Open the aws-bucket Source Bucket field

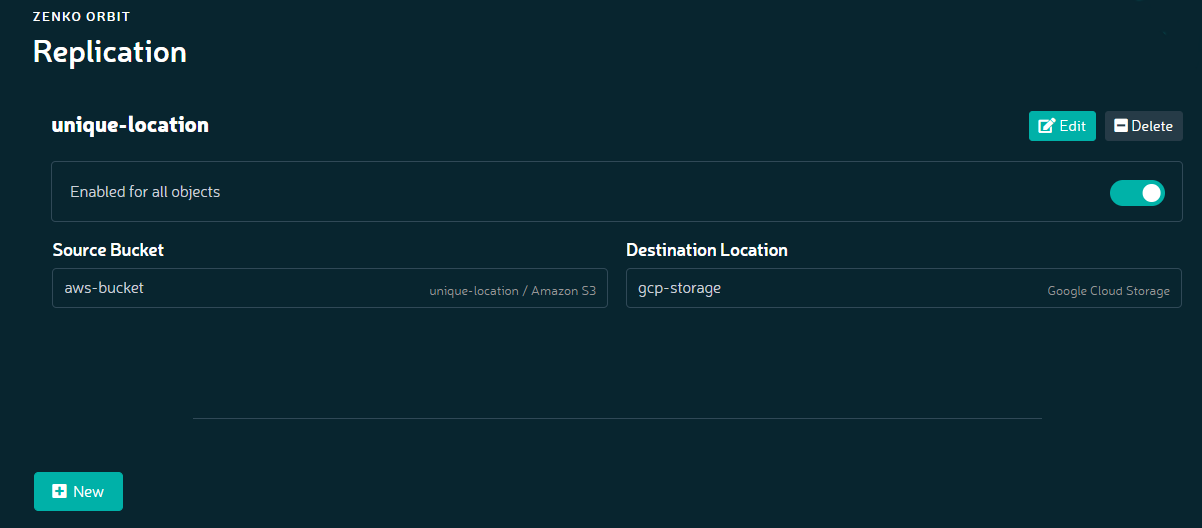(329, 288)
